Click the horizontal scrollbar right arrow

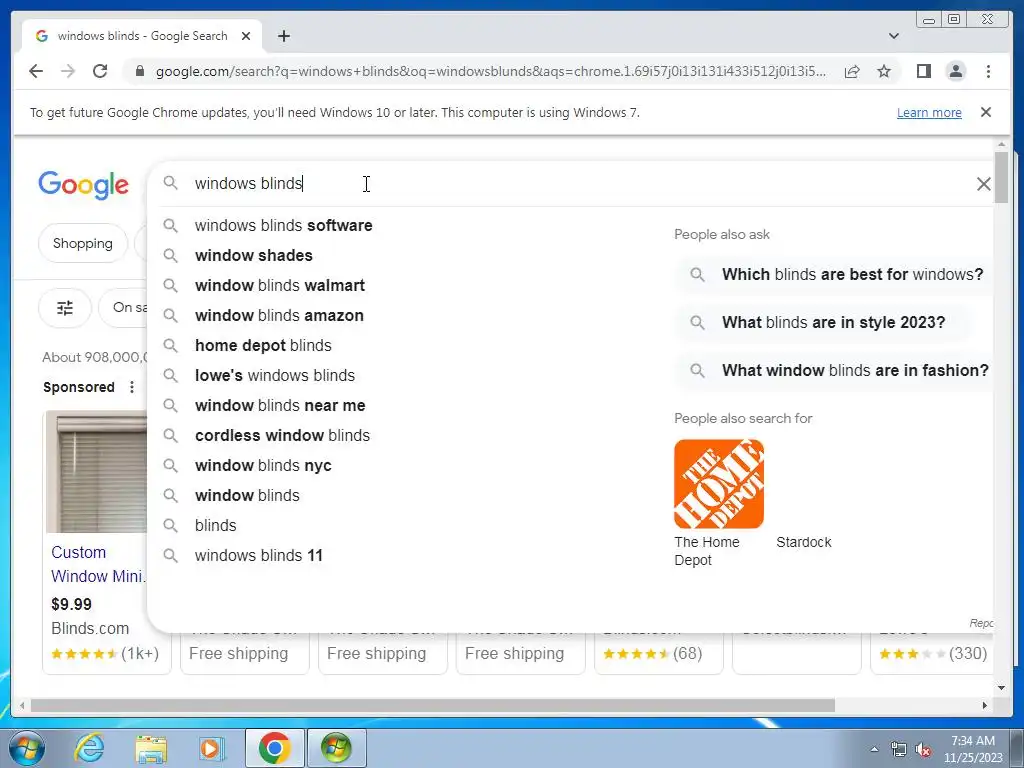[985, 705]
